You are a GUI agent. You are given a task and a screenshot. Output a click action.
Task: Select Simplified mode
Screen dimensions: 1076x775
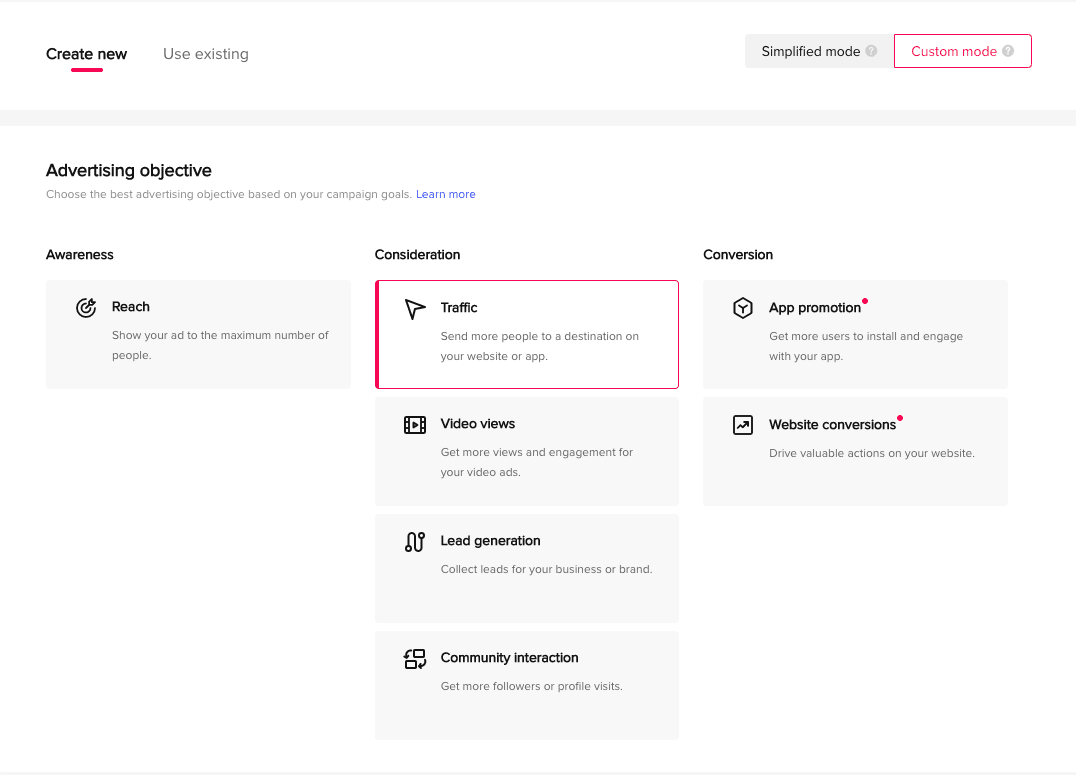(x=819, y=51)
